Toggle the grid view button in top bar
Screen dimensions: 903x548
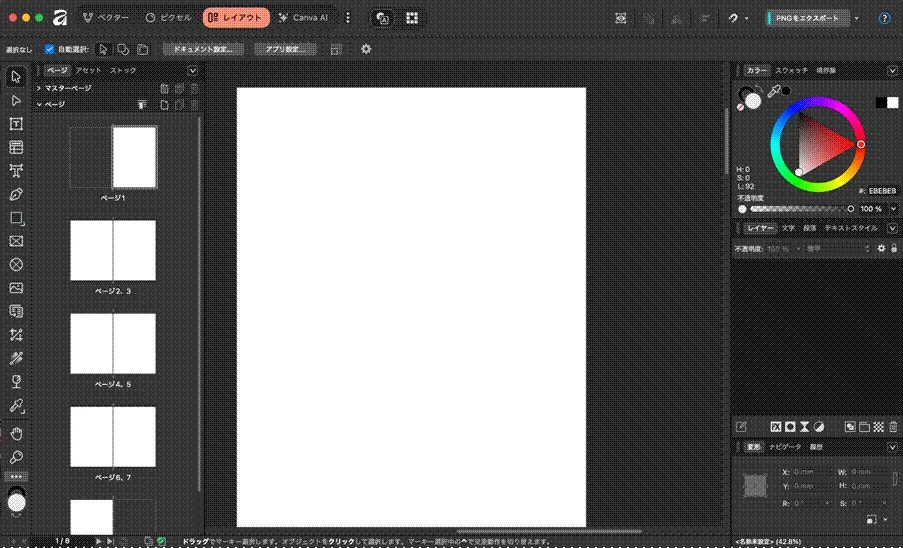click(412, 18)
